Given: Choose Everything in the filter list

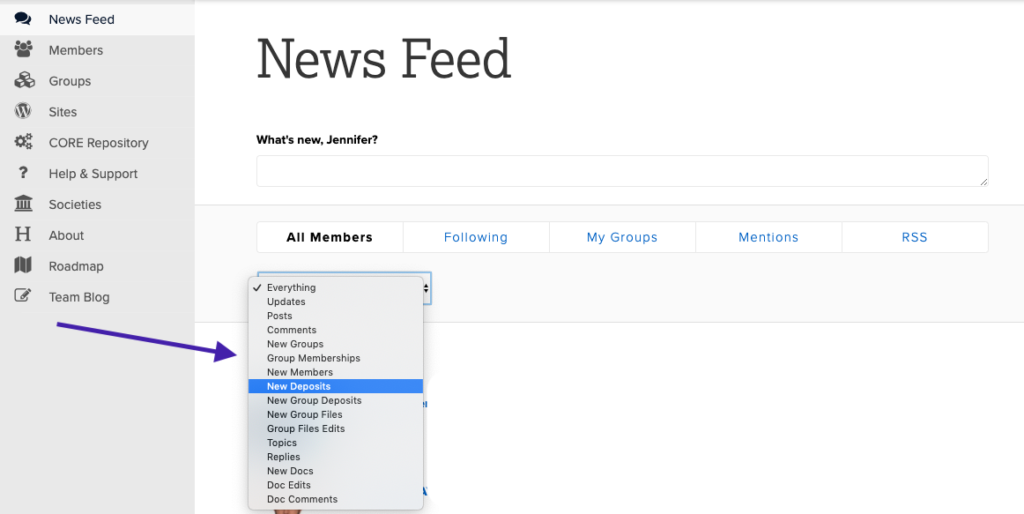Looking at the screenshot, I should pyautogui.click(x=336, y=287).
